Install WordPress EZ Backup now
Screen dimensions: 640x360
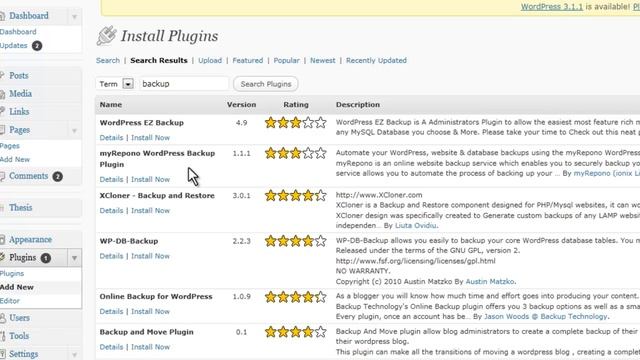150,138
